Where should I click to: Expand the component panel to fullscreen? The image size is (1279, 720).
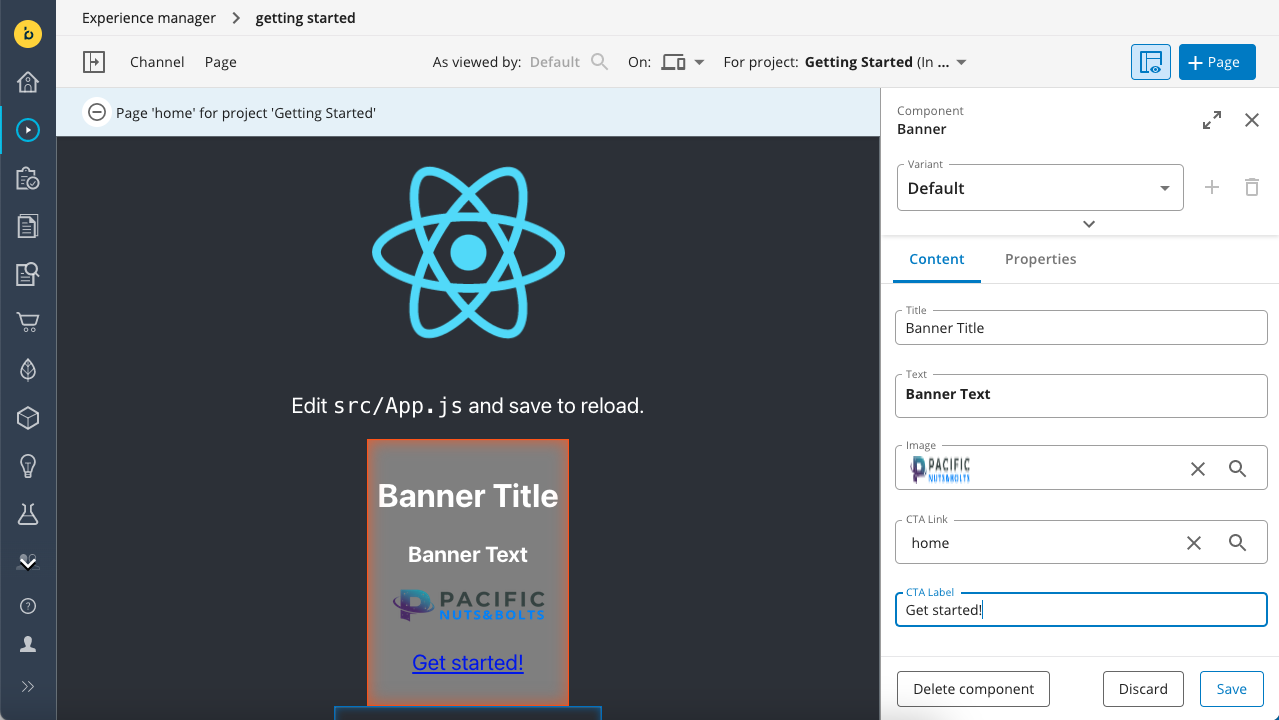pos(1212,120)
